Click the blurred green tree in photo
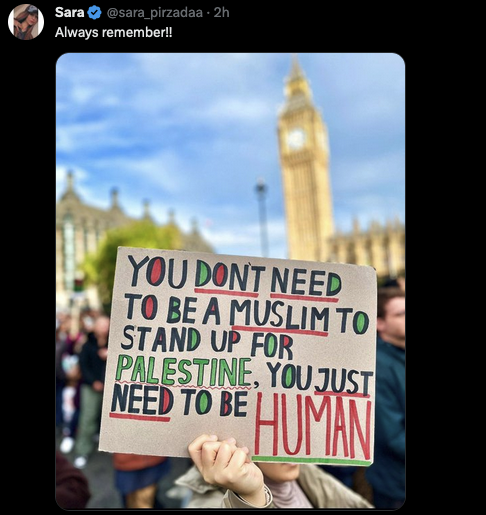The width and height of the screenshot is (486, 515). [133, 255]
